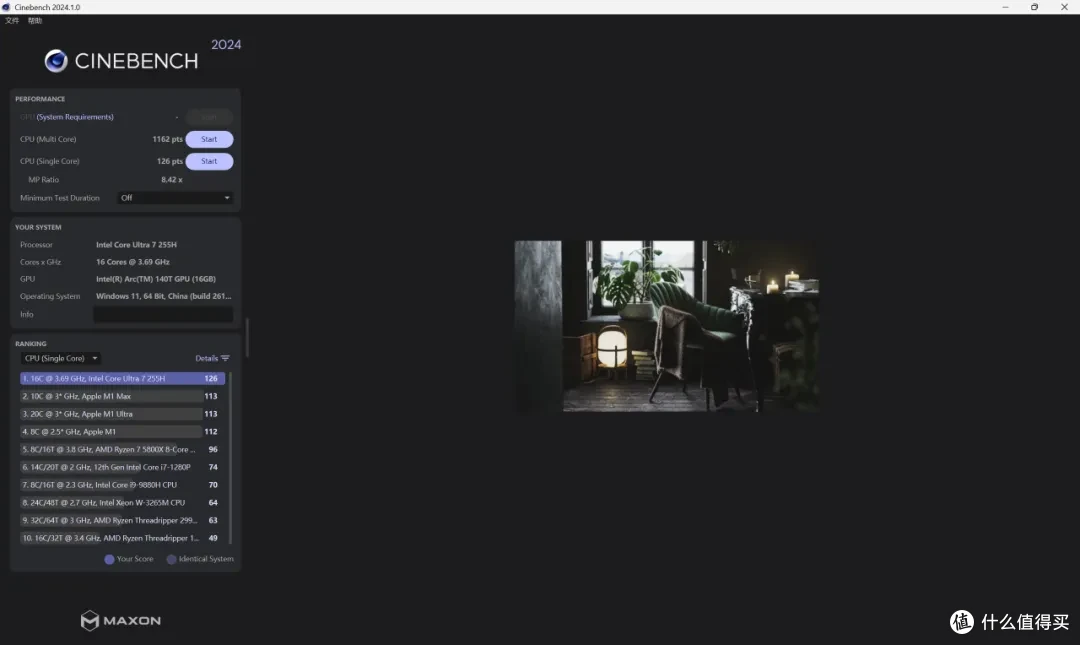Click the Info text field
This screenshot has width=1080, height=645.
click(x=163, y=314)
